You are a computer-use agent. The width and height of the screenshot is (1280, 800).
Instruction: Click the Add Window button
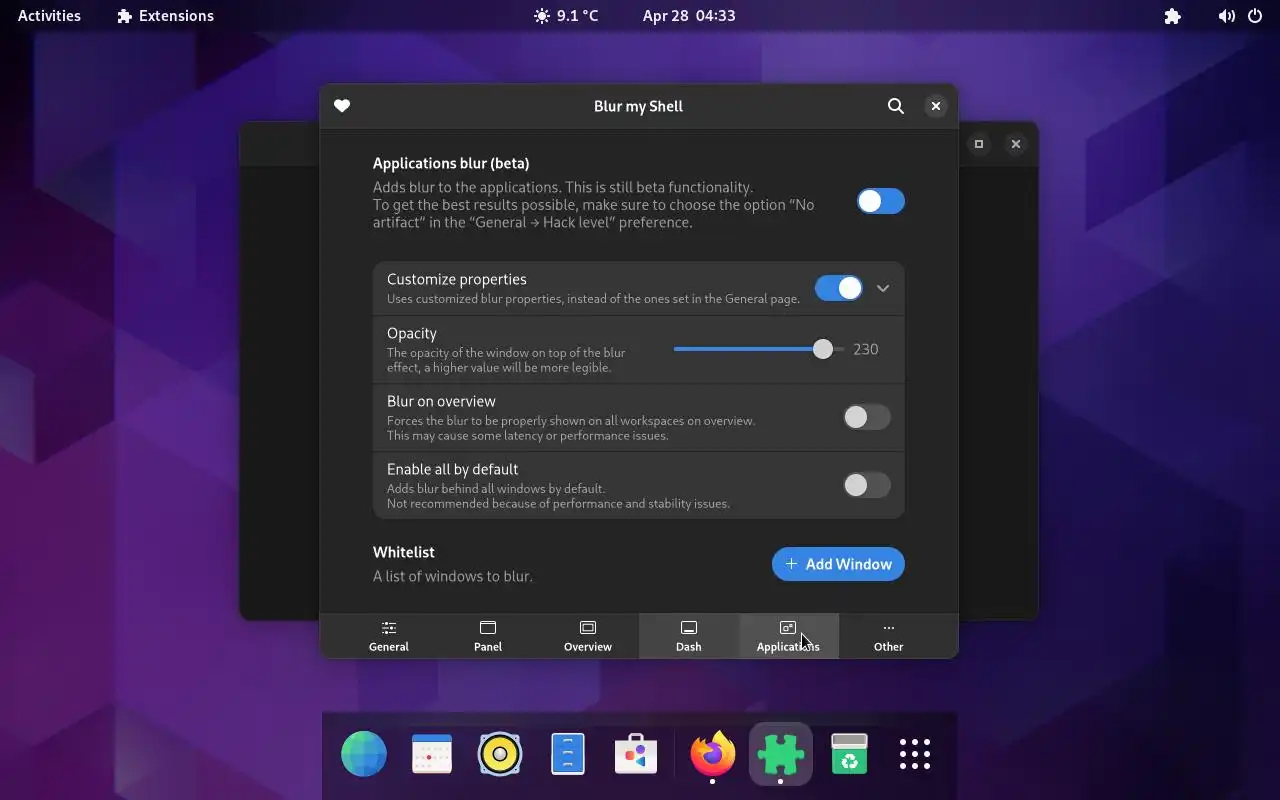click(x=838, y=564)
